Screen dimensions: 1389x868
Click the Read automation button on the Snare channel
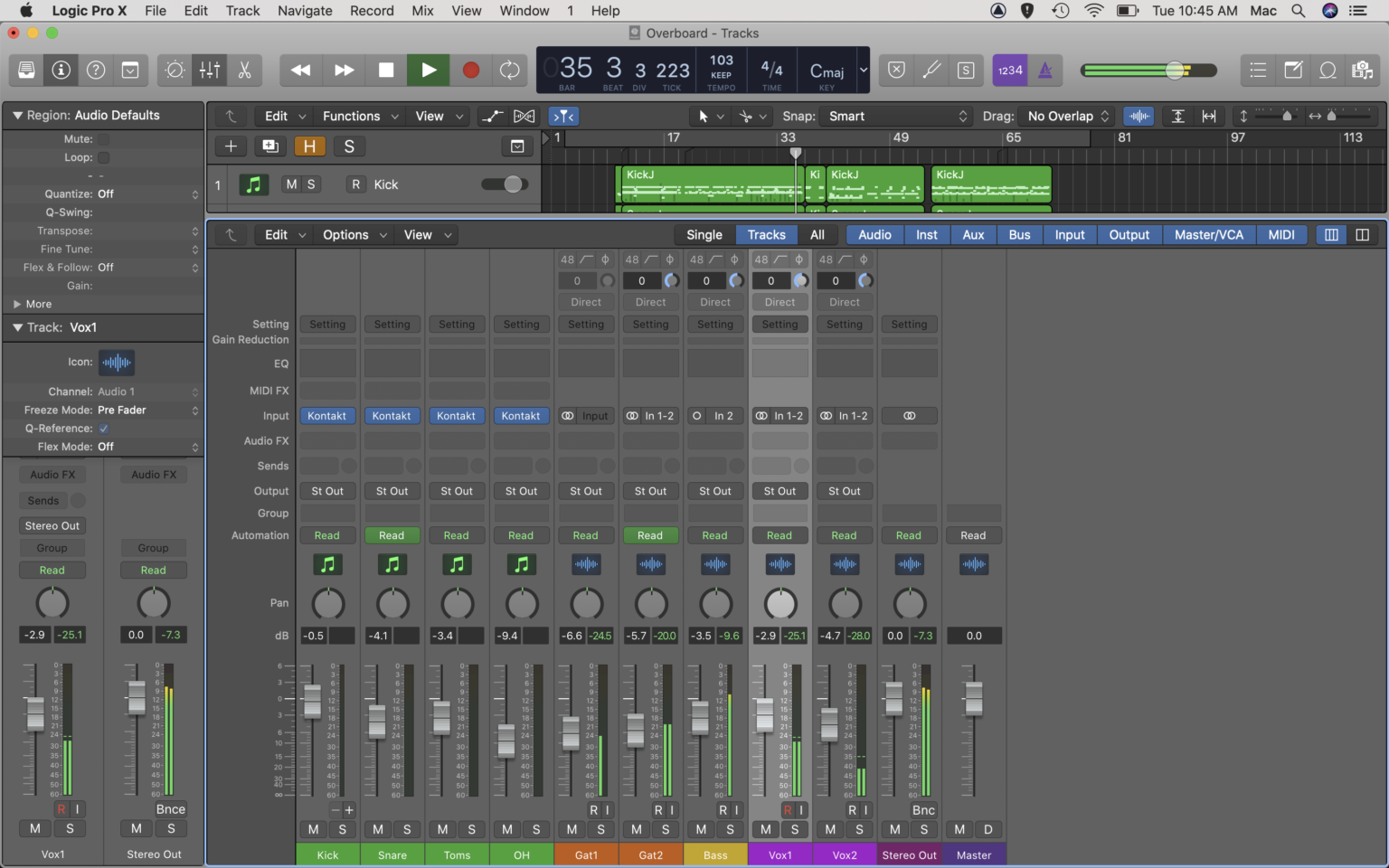[x=392, y=534]
